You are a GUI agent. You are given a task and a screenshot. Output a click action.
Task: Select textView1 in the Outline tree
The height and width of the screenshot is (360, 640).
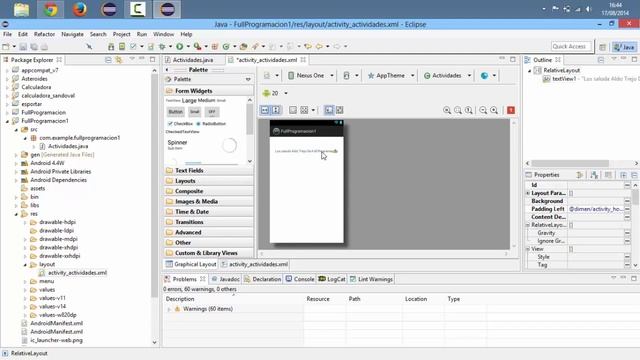tap(564, 79)
